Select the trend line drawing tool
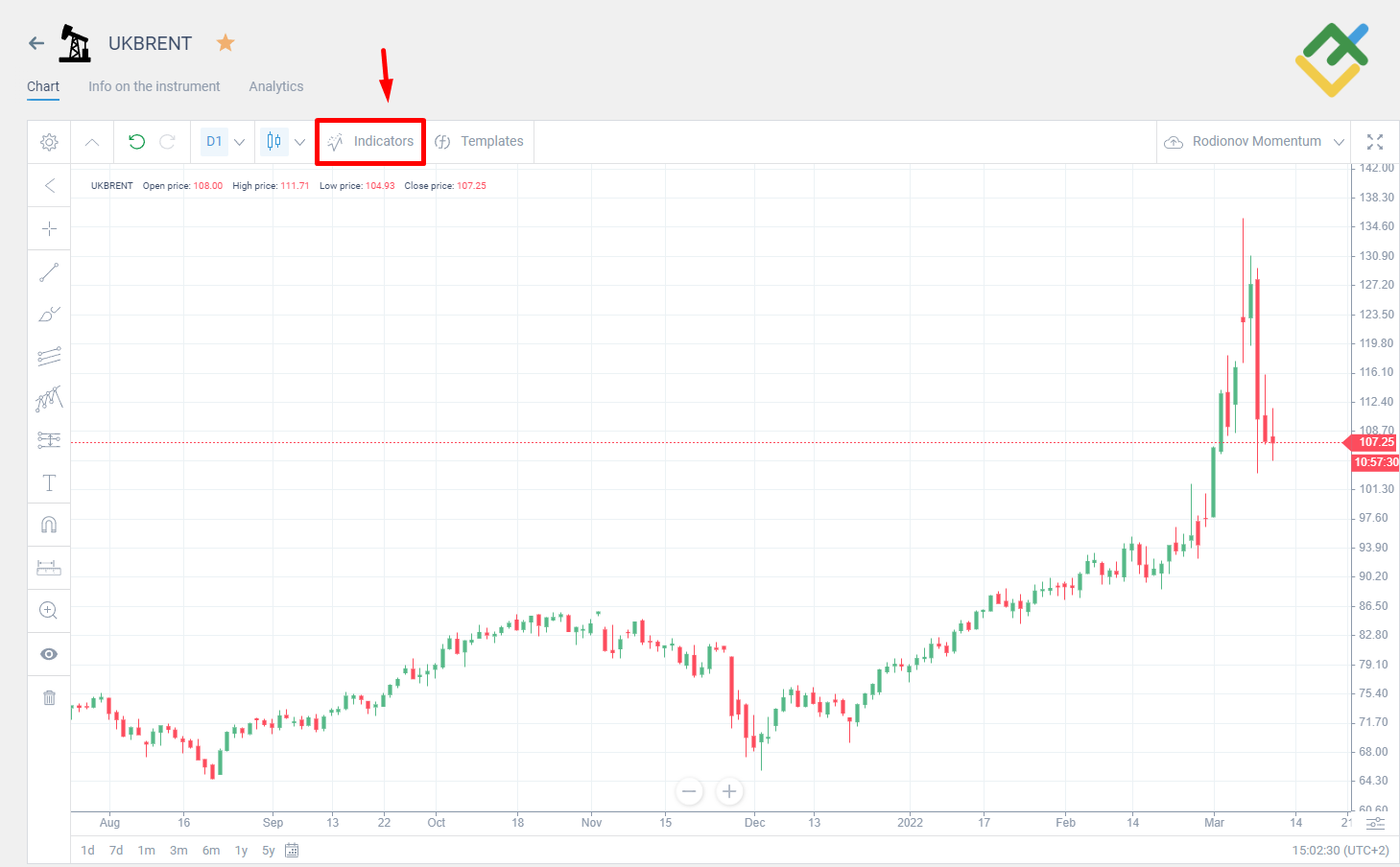Screen dimensions: 1400x867 [x=49, y=271]
